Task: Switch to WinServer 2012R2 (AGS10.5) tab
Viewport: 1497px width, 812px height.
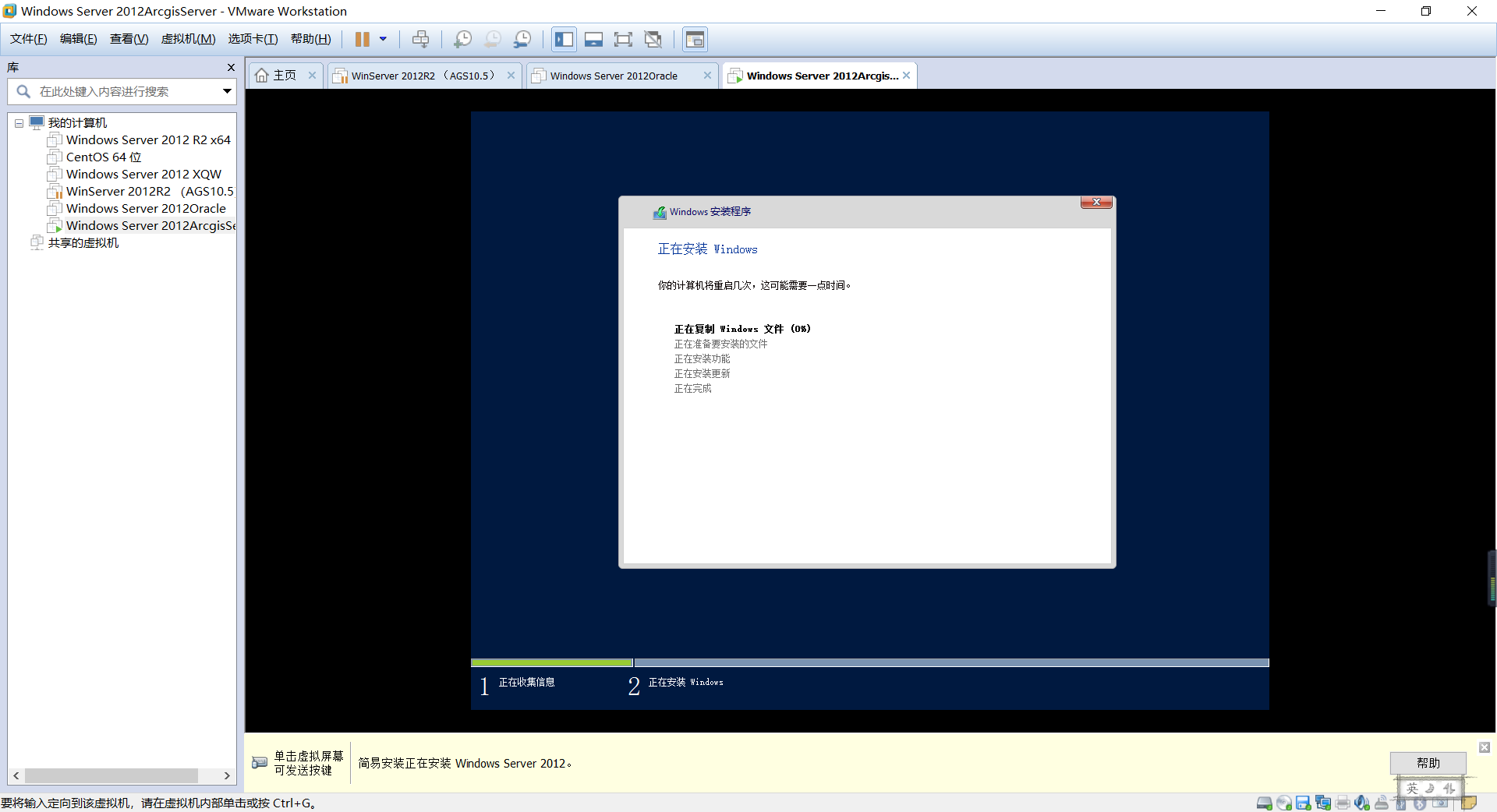Action: click(x=423, y=76)
